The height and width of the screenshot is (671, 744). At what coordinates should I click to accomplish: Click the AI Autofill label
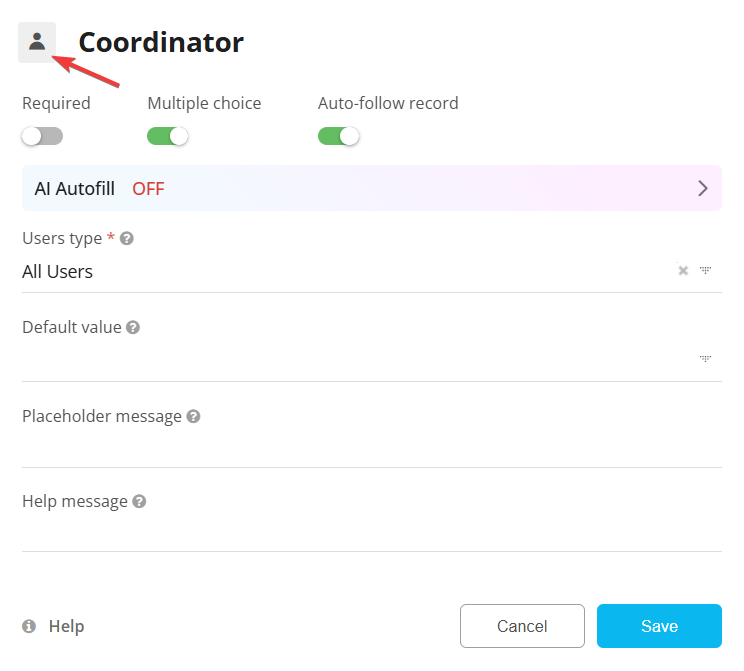75,188
